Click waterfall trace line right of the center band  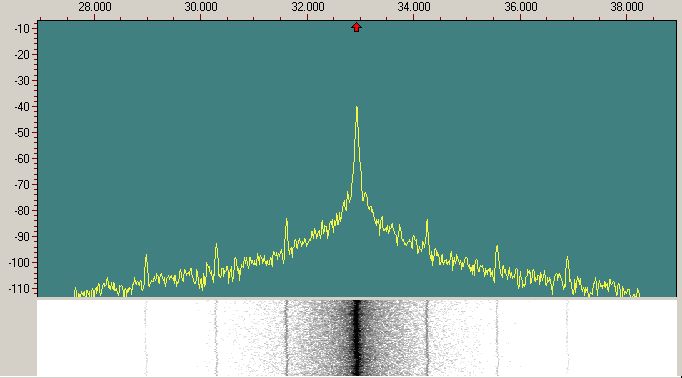(x=427, y=338)
